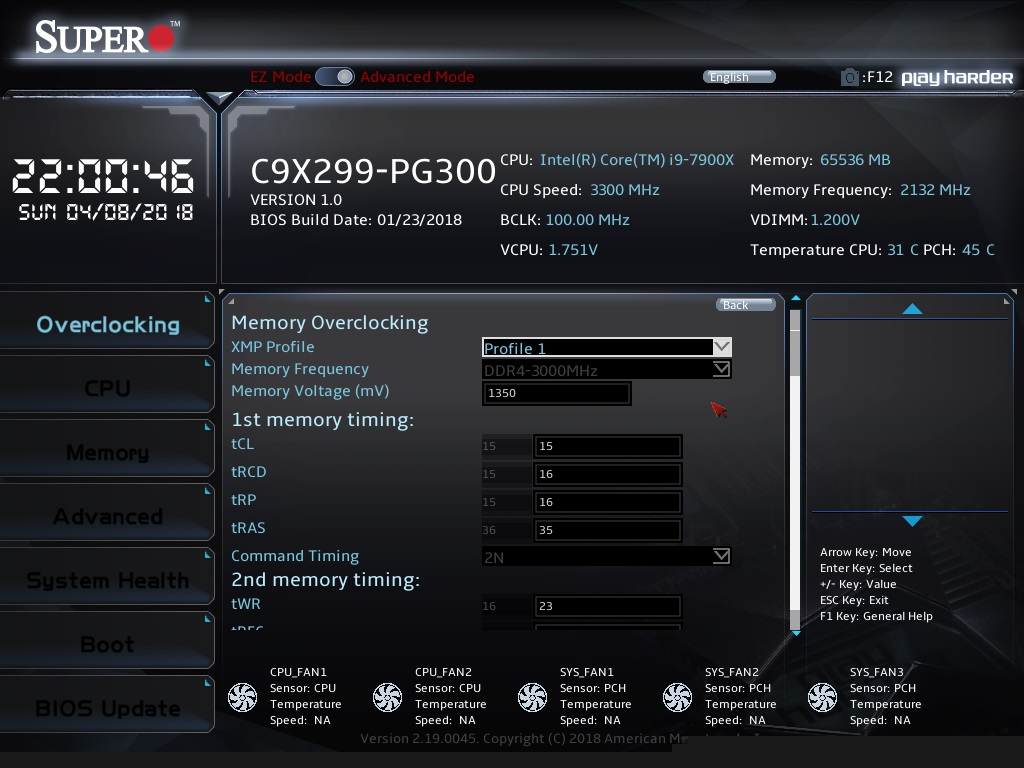The width and height of the screenshot is (1024, 768).
Task: Open the System Health menu
Action: pyautogui.click(x=107, y=580)
